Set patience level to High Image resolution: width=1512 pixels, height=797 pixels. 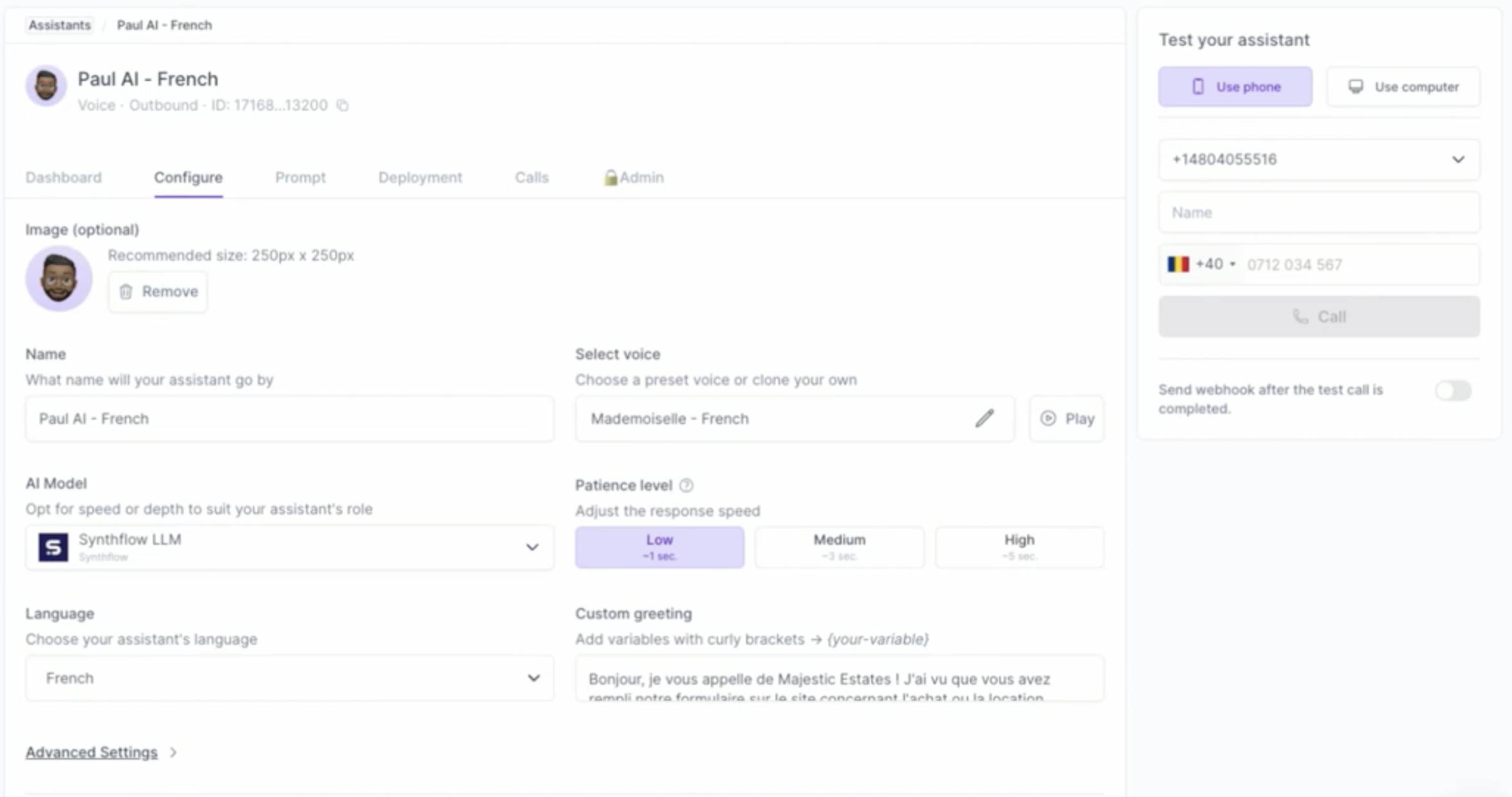tap(1019, 546)
